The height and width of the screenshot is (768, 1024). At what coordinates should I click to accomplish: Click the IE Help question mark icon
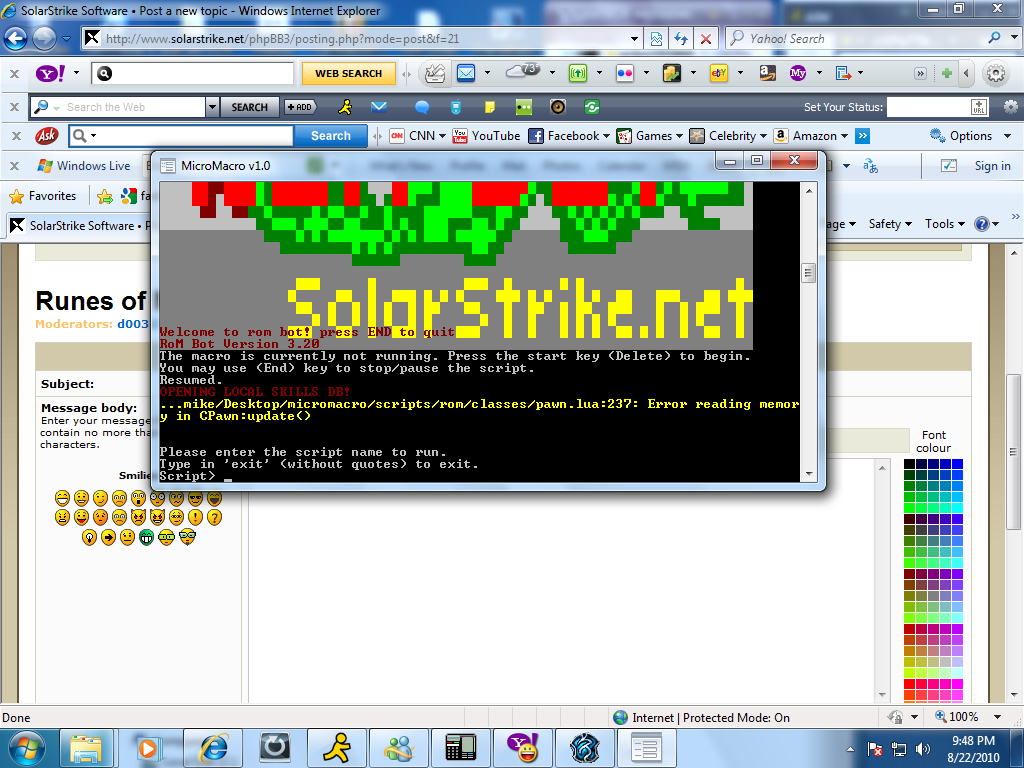tap(982, 224)
